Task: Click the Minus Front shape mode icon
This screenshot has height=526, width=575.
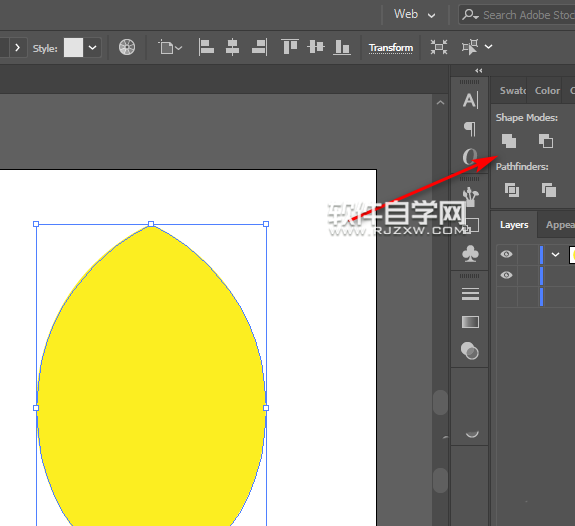Action: (x=546, y=141)
